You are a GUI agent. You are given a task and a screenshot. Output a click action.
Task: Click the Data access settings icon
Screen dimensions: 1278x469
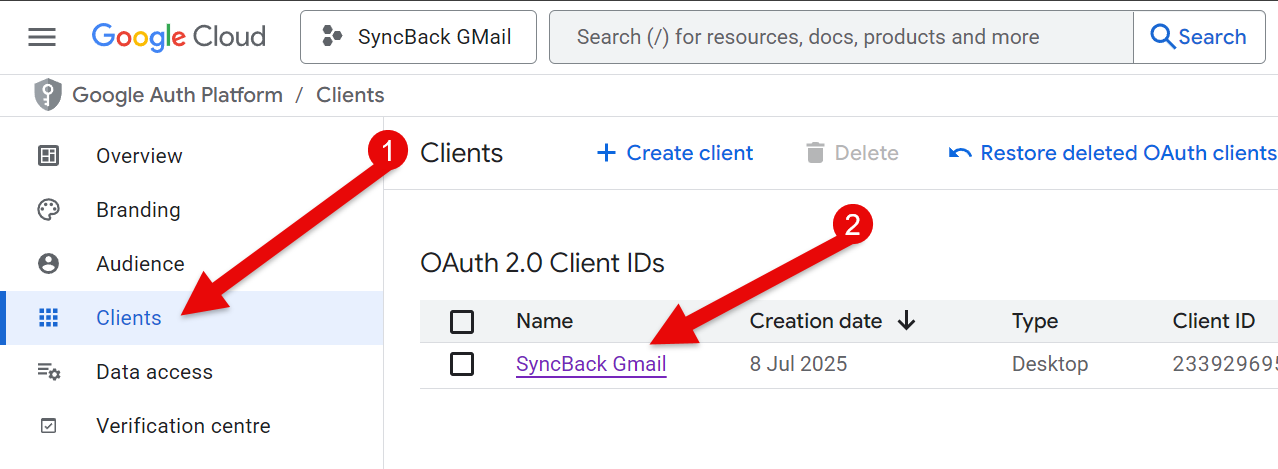click(48, 372)
